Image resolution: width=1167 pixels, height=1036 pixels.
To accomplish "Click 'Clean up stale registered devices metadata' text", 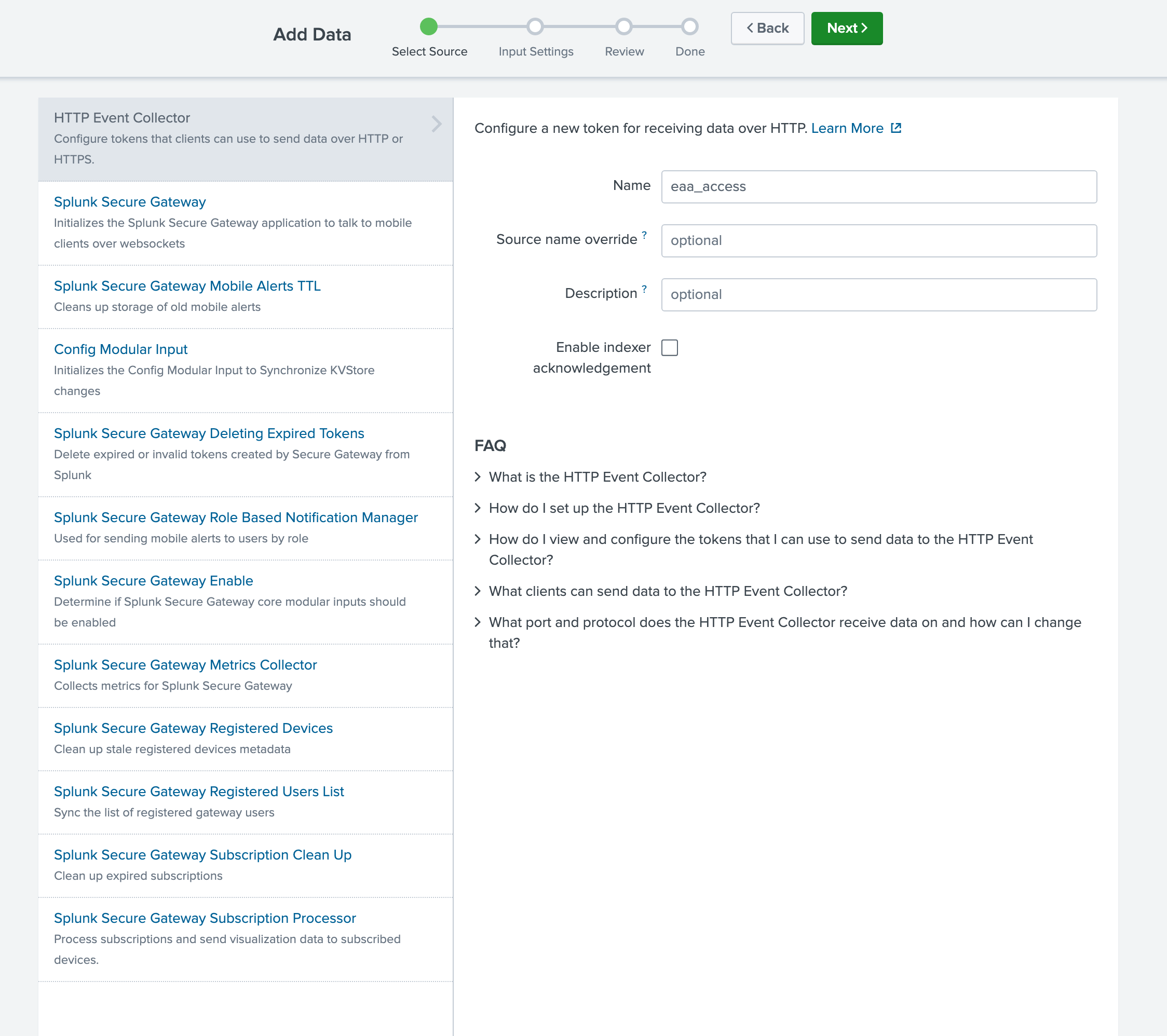I will tap(172, 749).
